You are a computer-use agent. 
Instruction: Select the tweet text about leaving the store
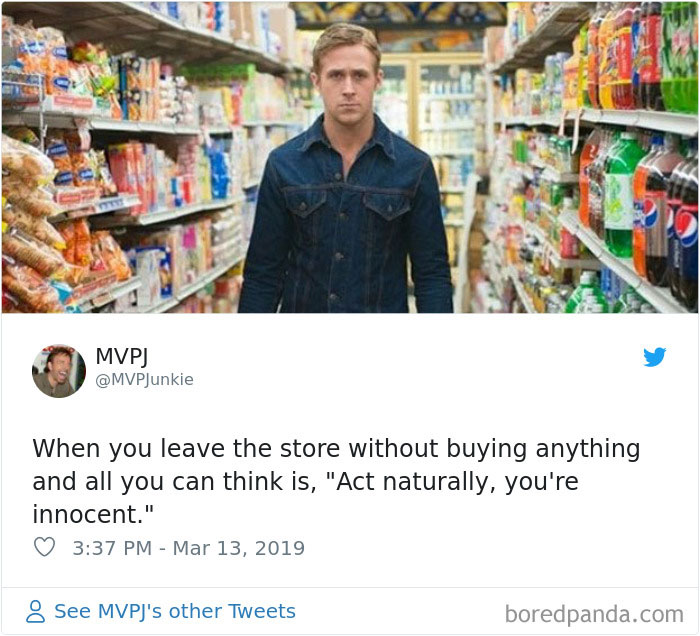pyautogui.click(x=336, y=481)
